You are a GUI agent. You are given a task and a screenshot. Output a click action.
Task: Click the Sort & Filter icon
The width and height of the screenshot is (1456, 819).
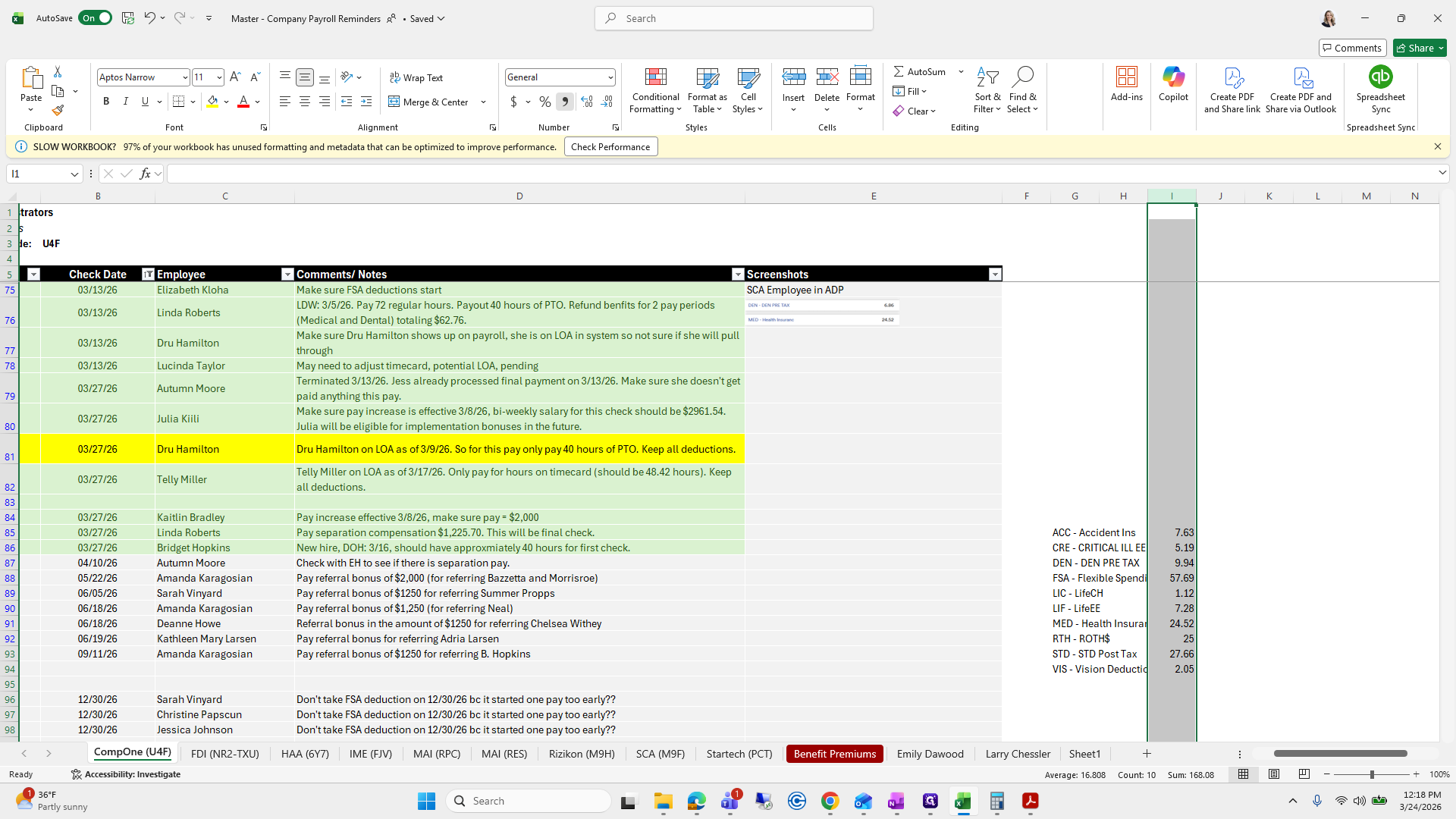[x=987, y=77]
